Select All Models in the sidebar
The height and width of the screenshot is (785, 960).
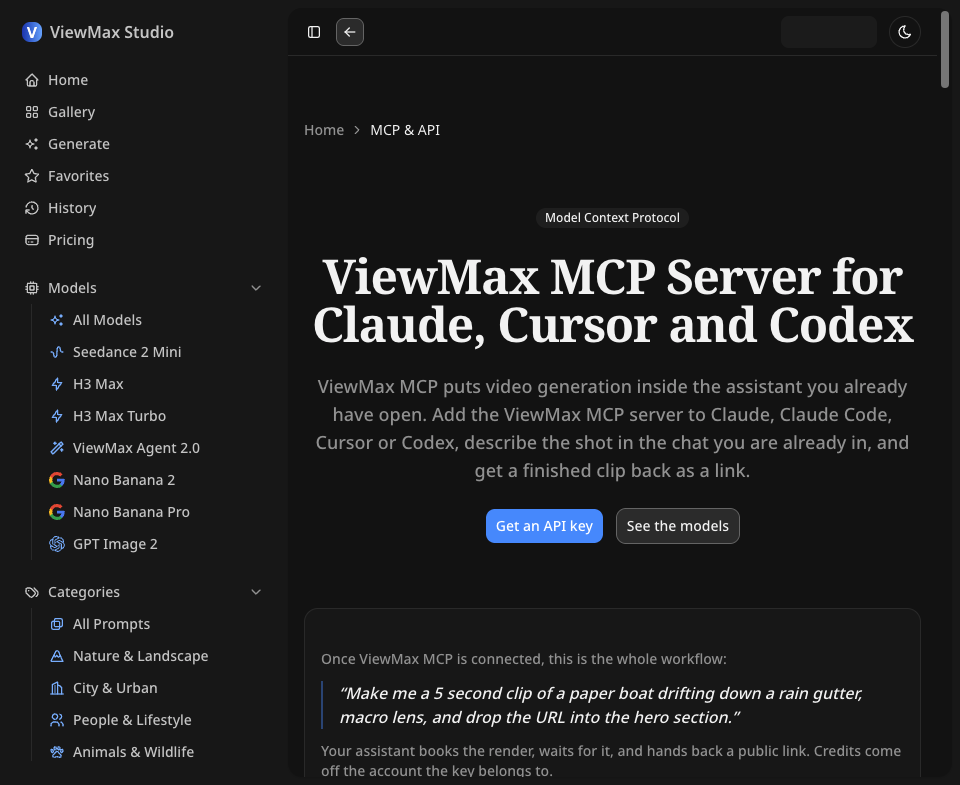tap(156, 320)
